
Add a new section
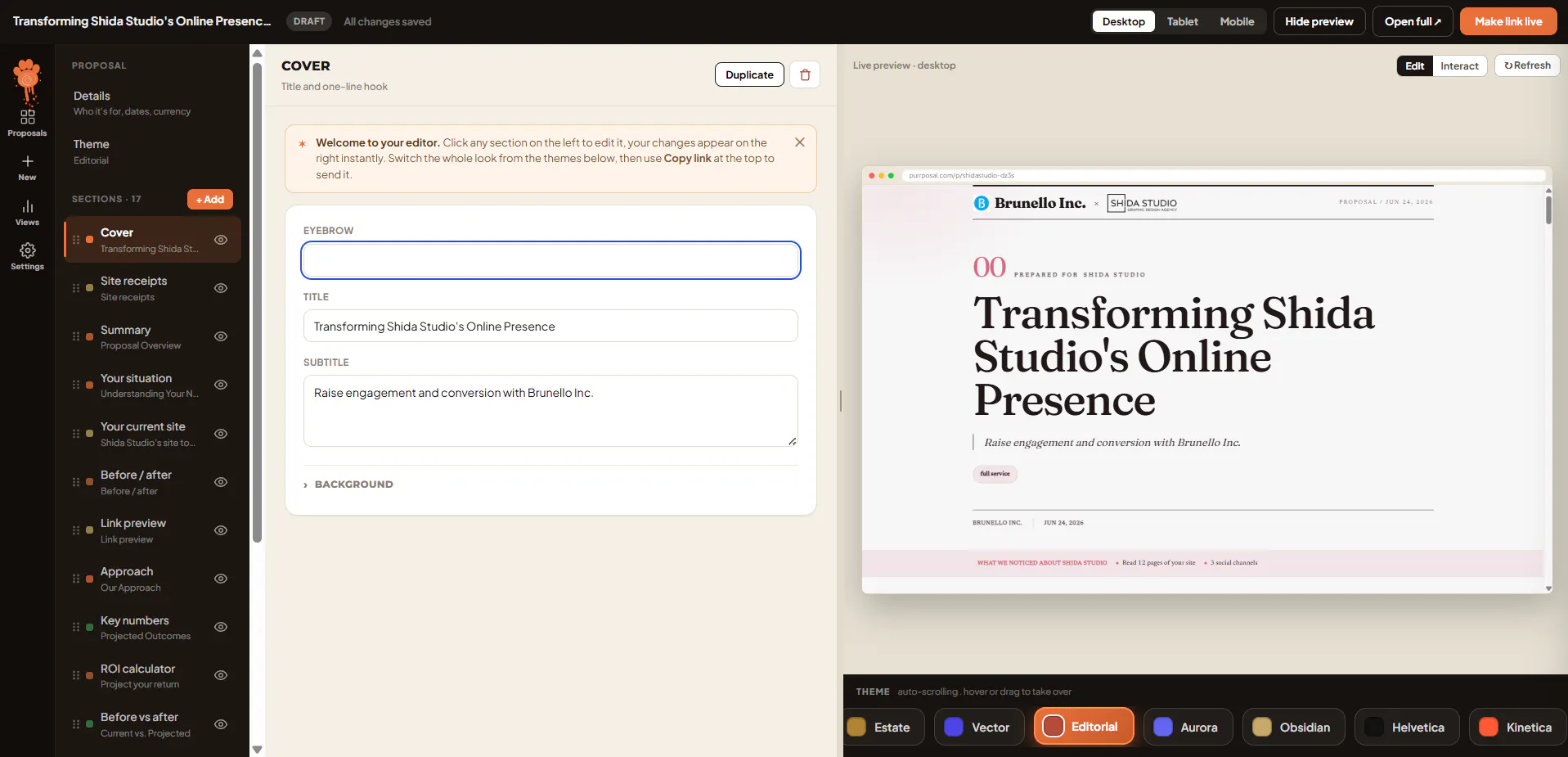click(x=210, y=200)
